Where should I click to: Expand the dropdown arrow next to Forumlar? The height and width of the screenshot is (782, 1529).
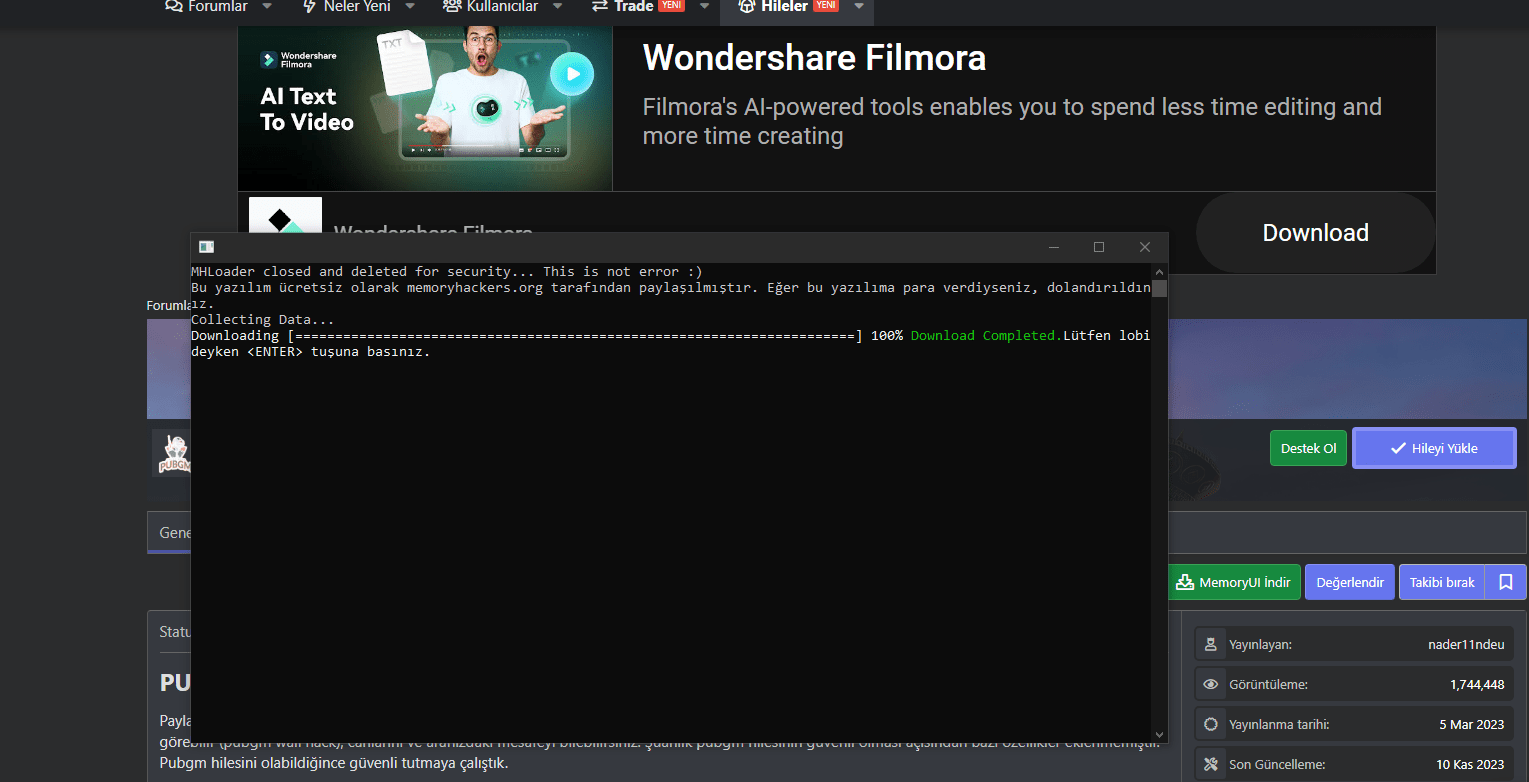click(267, 6)
